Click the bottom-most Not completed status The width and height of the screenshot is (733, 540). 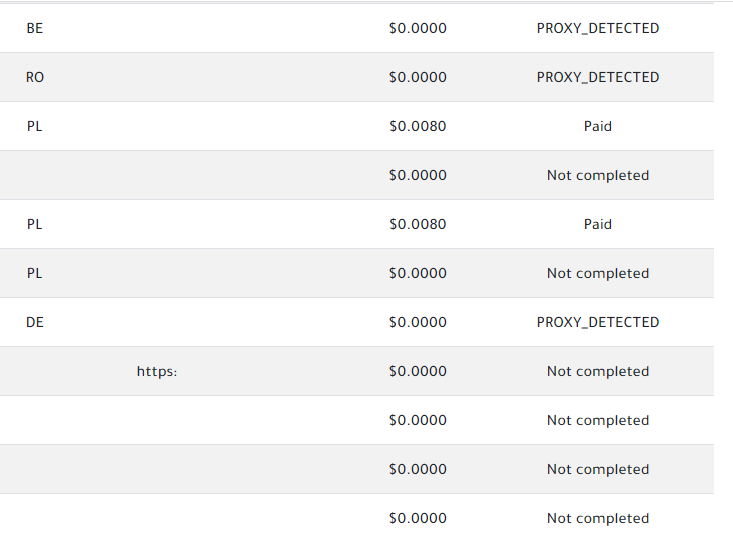pyautogui.click(x=598, y=518)
